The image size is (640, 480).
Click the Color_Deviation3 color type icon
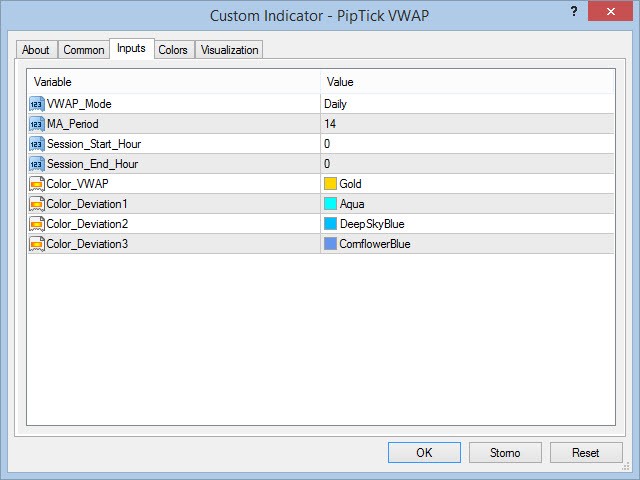(x=37, y=244)
